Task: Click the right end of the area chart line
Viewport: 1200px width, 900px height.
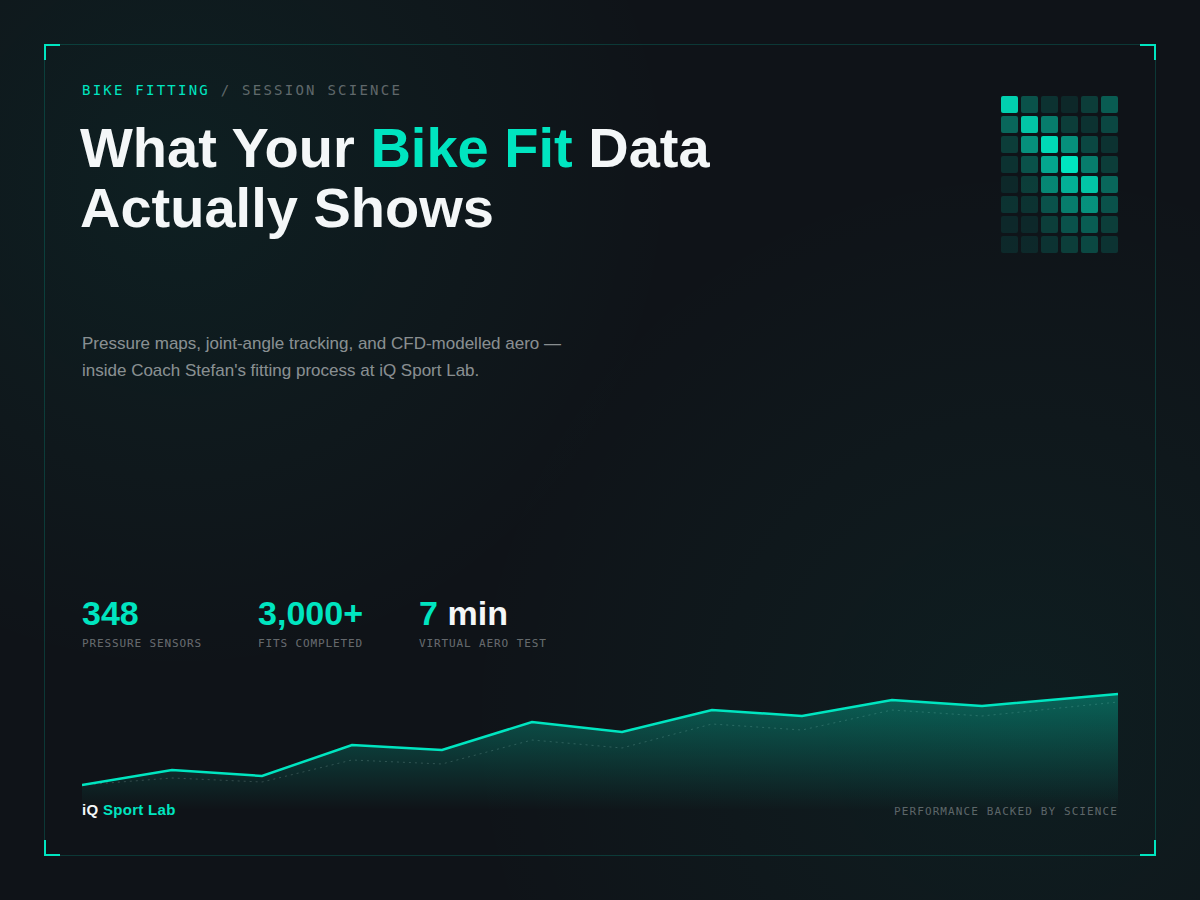Action: 1116,694
